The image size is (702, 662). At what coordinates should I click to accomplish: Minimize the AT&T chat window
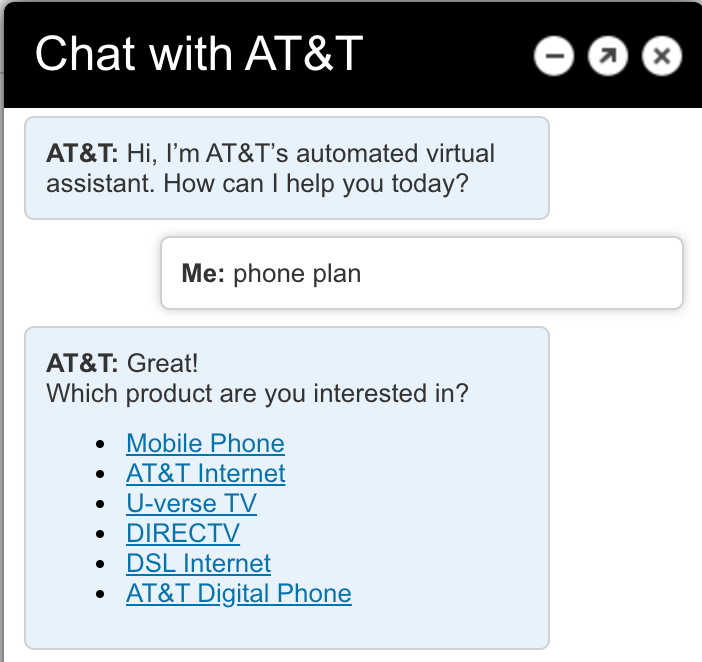[x=554, y=56]
